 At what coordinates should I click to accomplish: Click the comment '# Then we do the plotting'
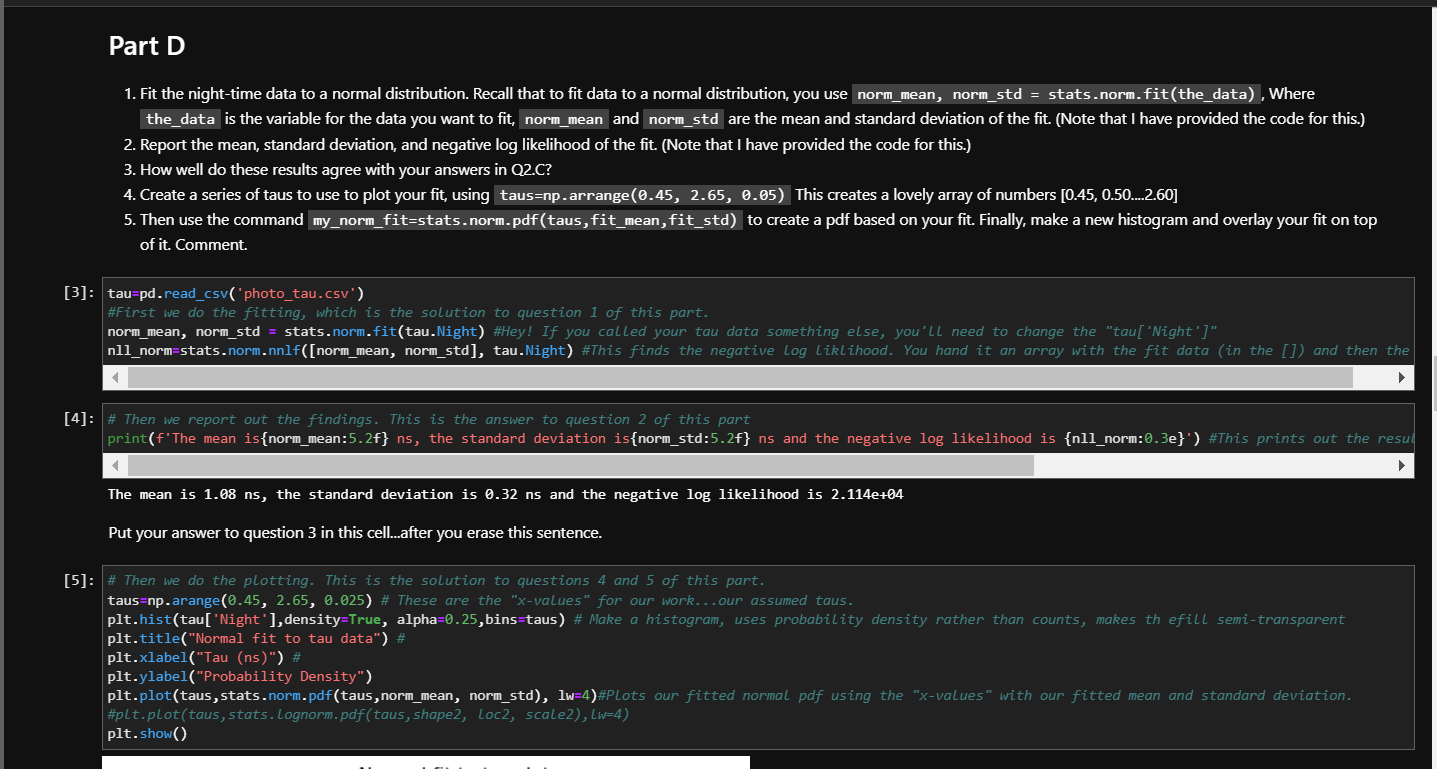(436, 580)
